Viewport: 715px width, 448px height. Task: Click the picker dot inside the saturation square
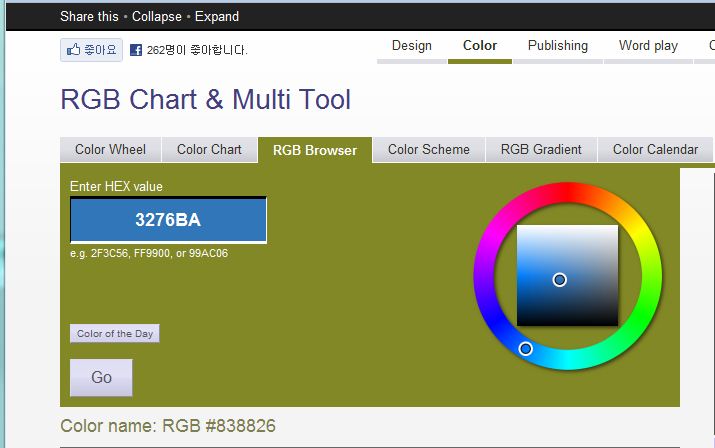(x=560, y=280)
